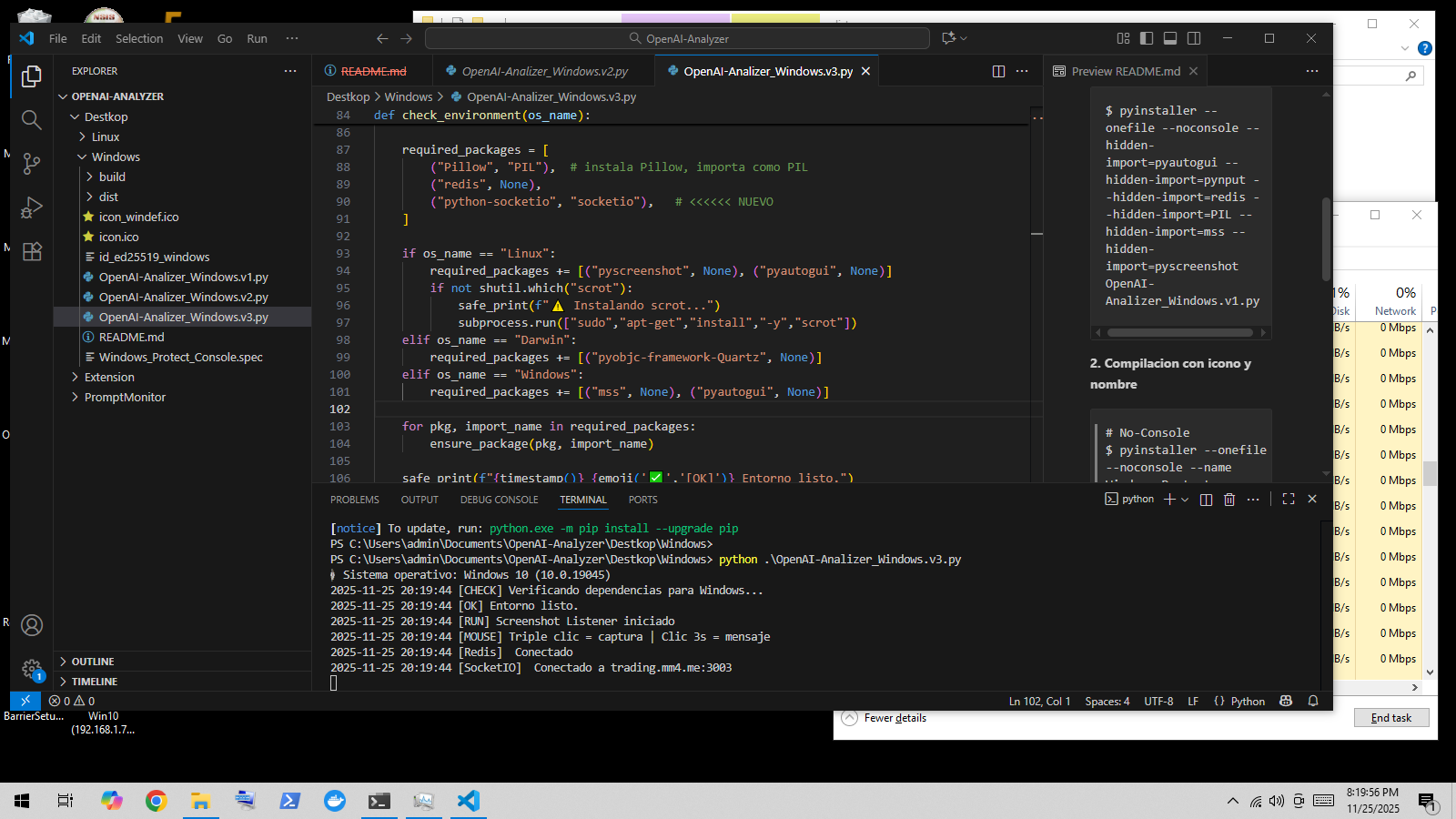Screen dimensions: 1456x819
Task: Open the Selection menu
Action: (x=139, y=38)
